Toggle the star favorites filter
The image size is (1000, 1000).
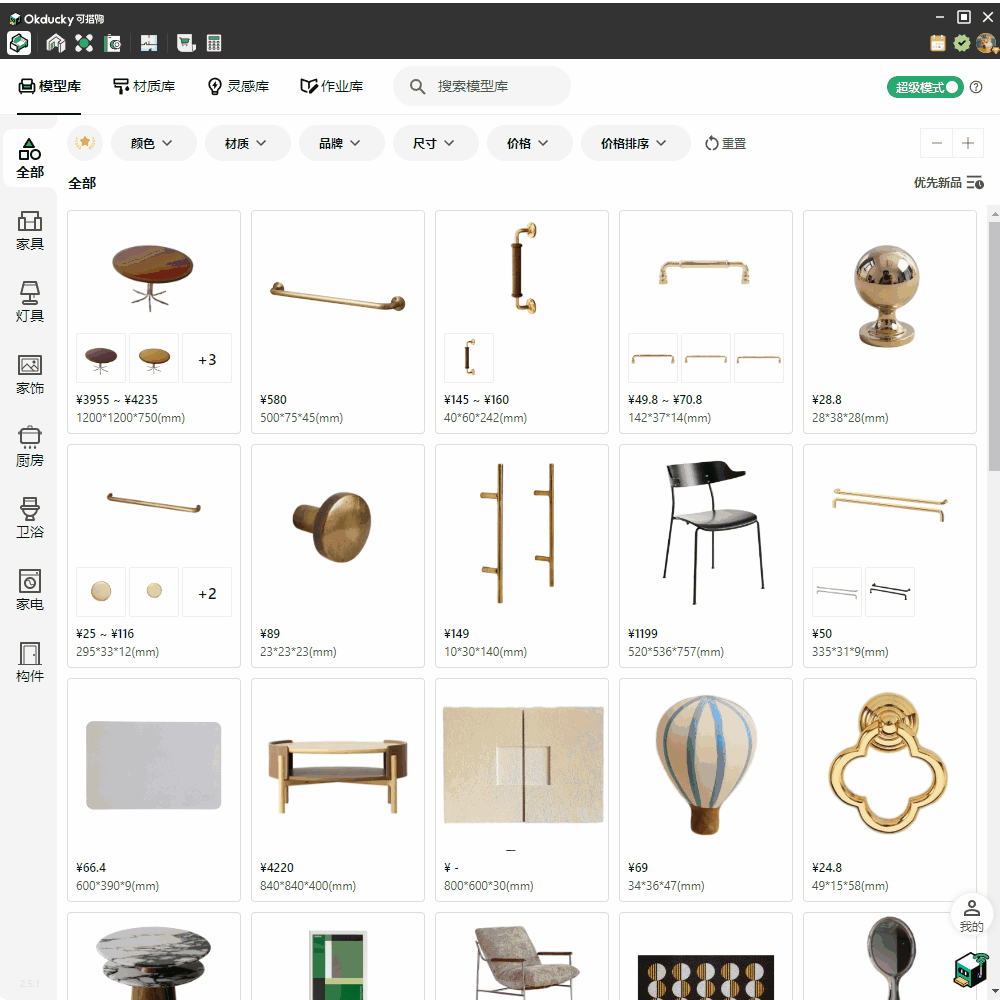pyautogui.click(x=85, y=143)
